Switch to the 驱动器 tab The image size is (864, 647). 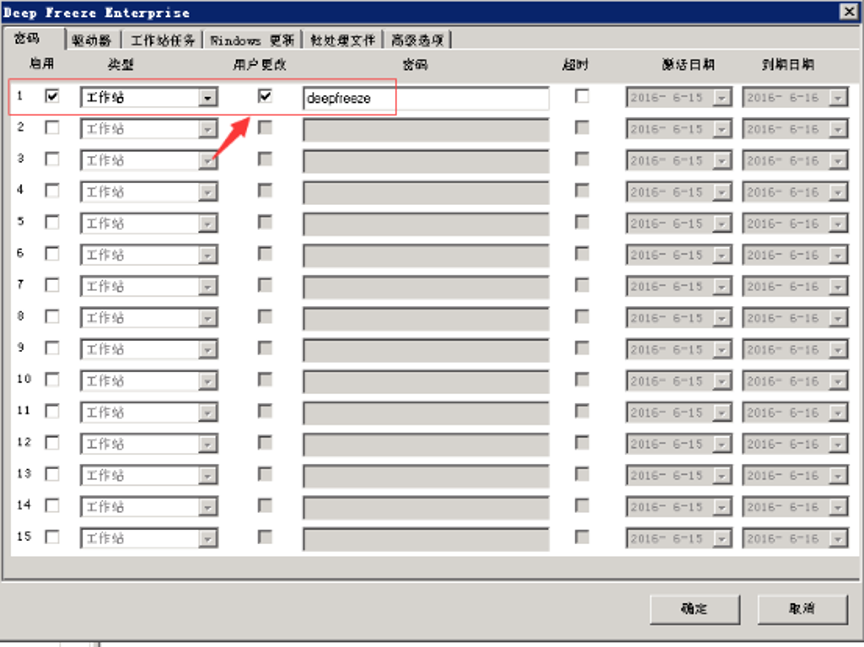coord(92,40)
